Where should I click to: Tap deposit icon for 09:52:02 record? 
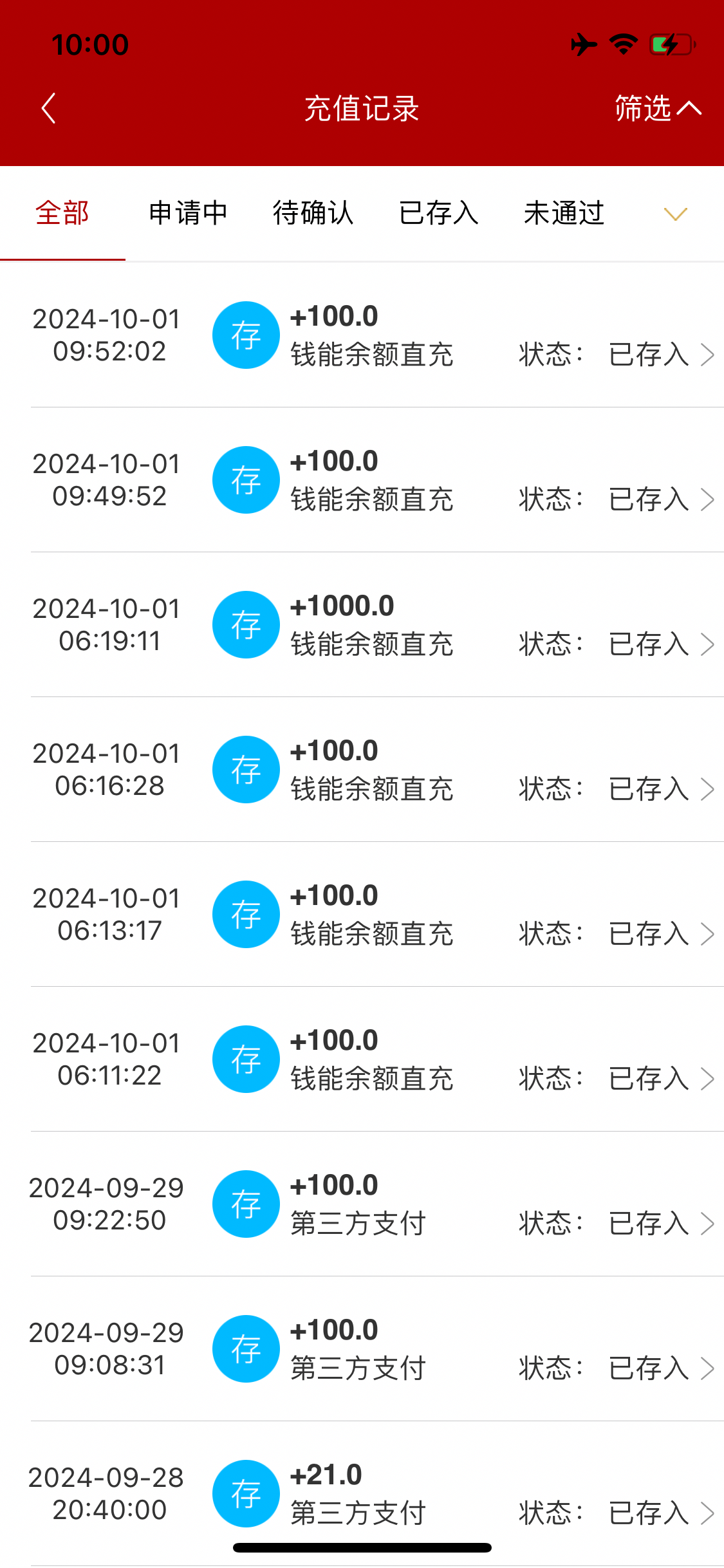click(x=246, y=335)
